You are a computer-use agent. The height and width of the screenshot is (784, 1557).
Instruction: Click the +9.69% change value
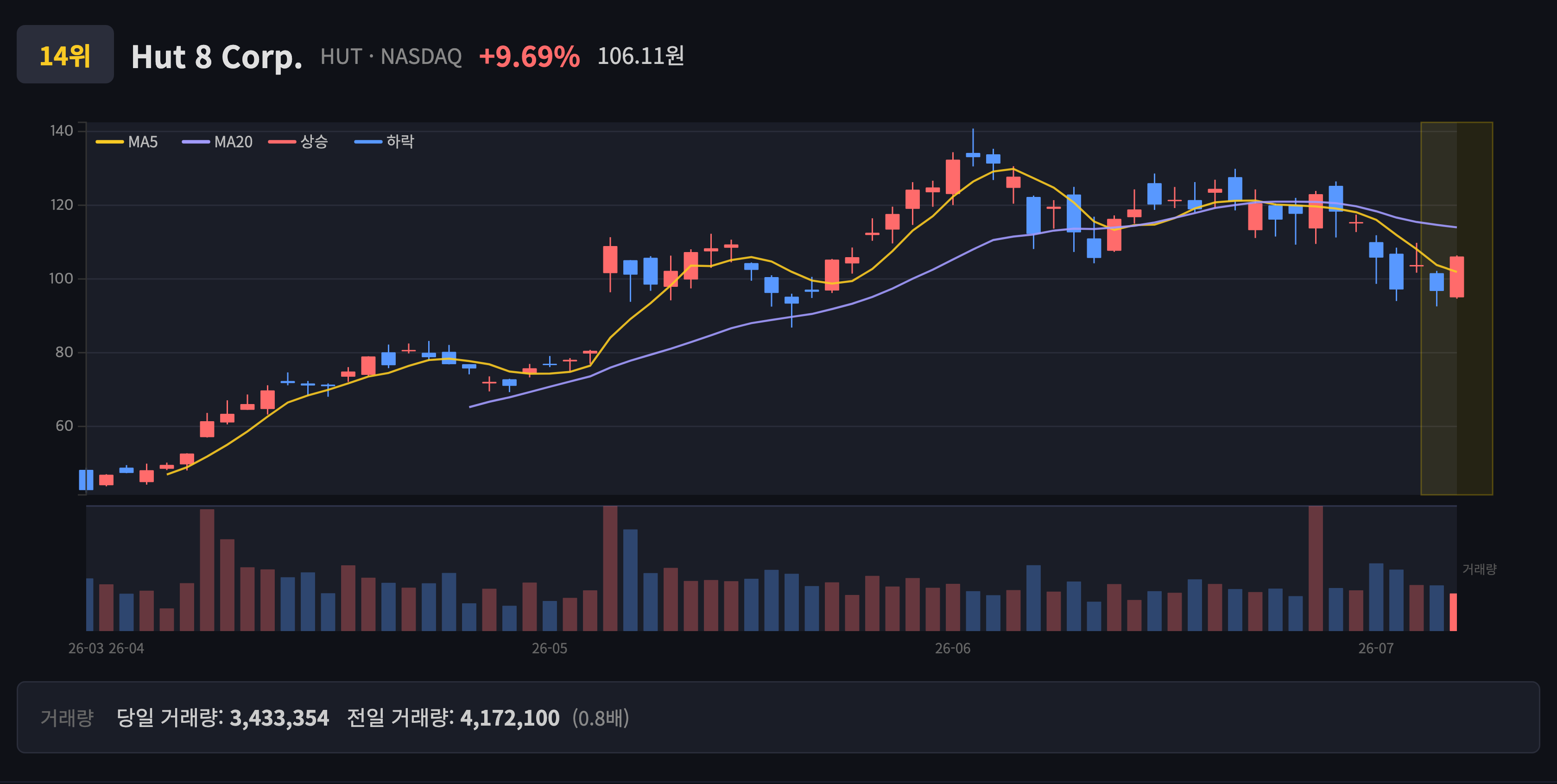tap(529, 57)
